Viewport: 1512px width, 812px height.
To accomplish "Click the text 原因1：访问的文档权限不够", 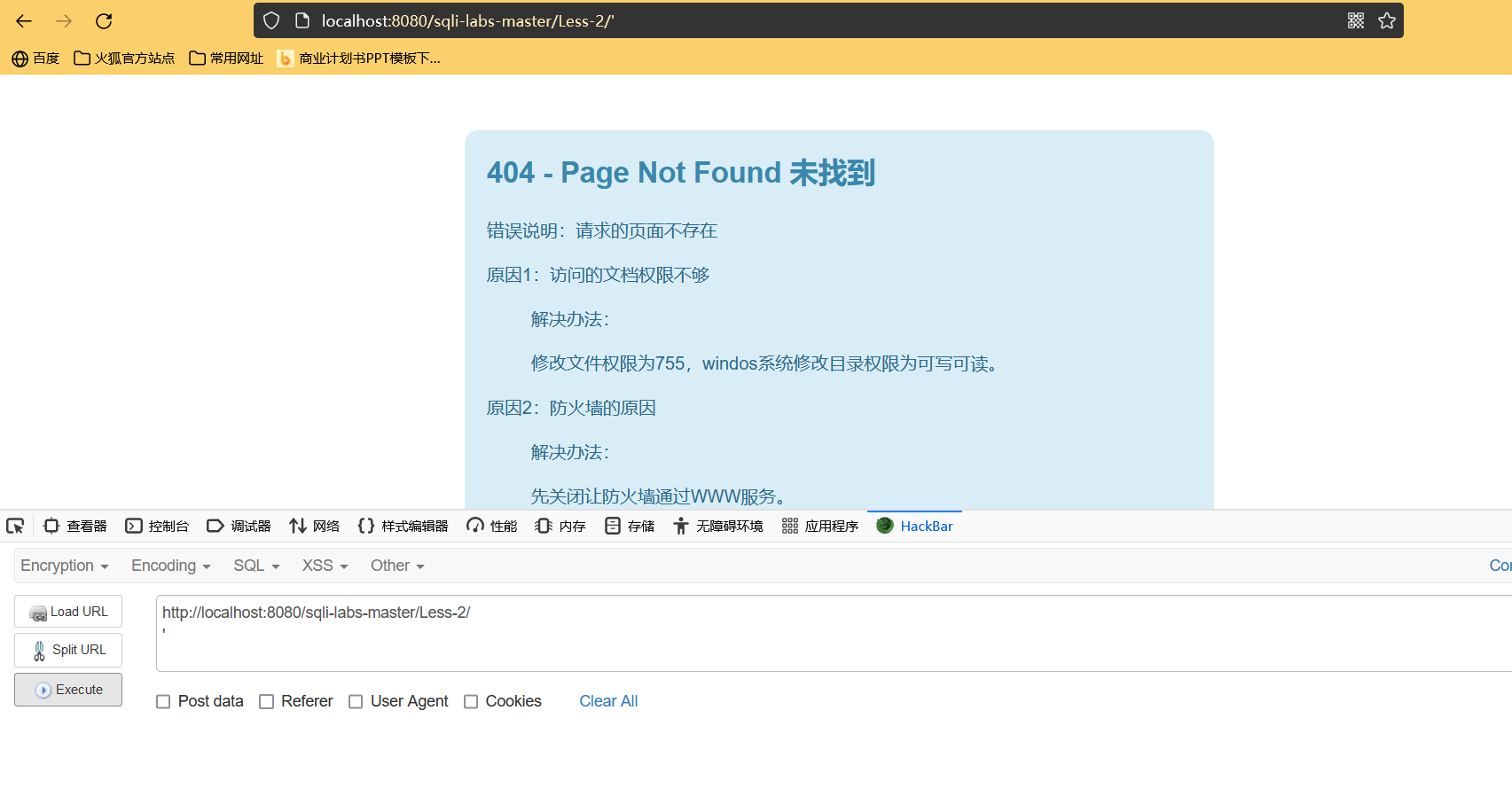I will [598, 275].
